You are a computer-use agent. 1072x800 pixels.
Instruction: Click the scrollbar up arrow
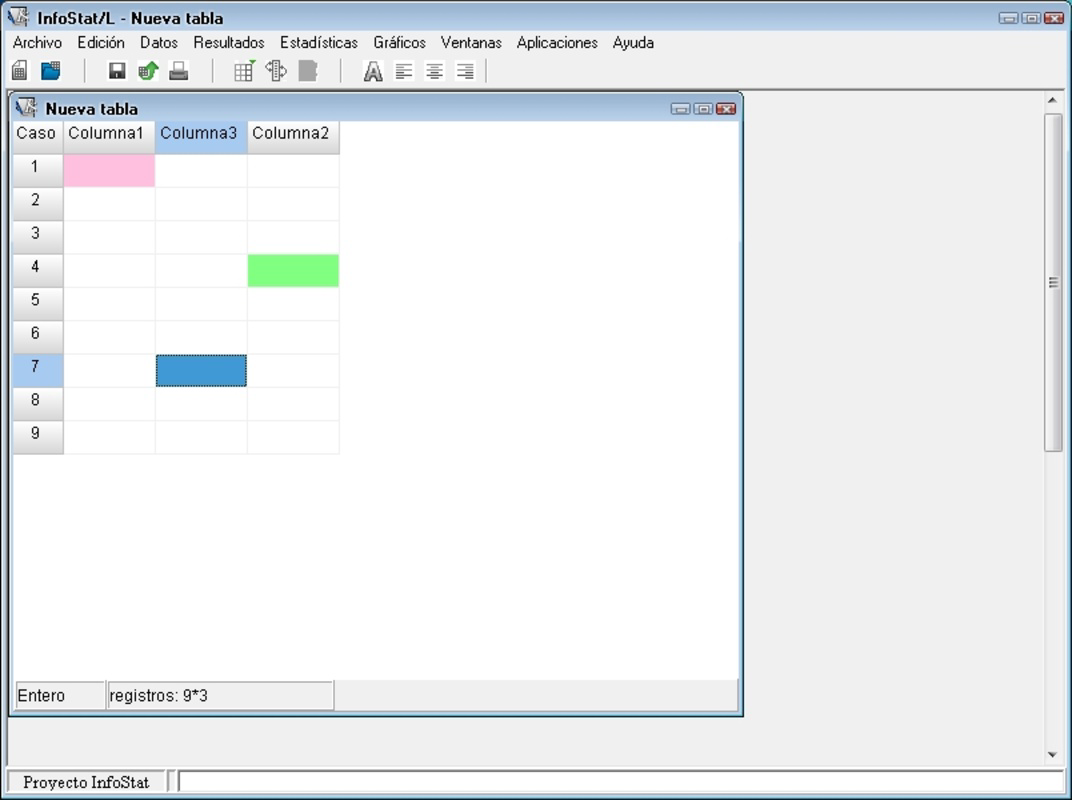(x=1053, y=101)
